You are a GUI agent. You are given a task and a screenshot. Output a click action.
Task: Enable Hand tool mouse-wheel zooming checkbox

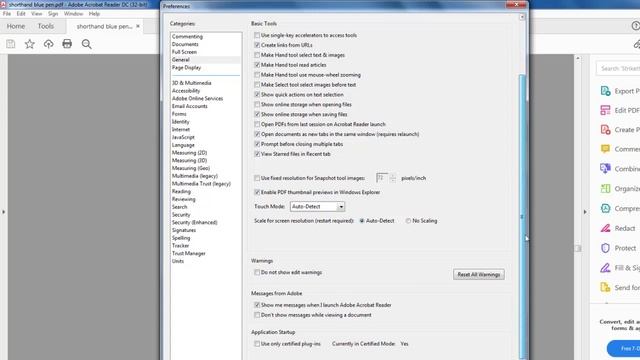(x=257, y=75)
